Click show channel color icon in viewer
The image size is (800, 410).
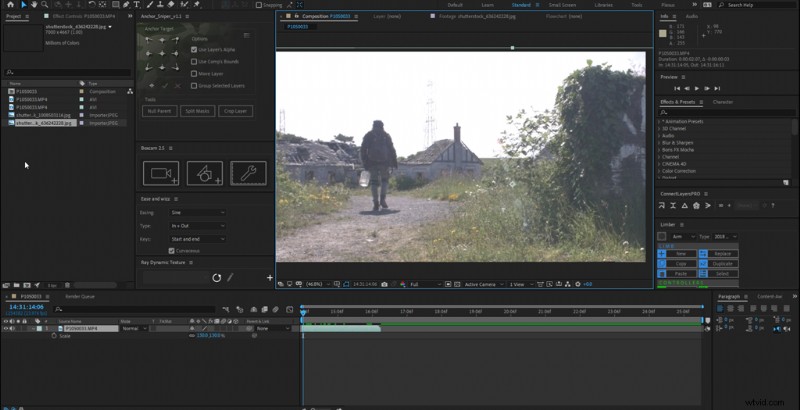403,284
